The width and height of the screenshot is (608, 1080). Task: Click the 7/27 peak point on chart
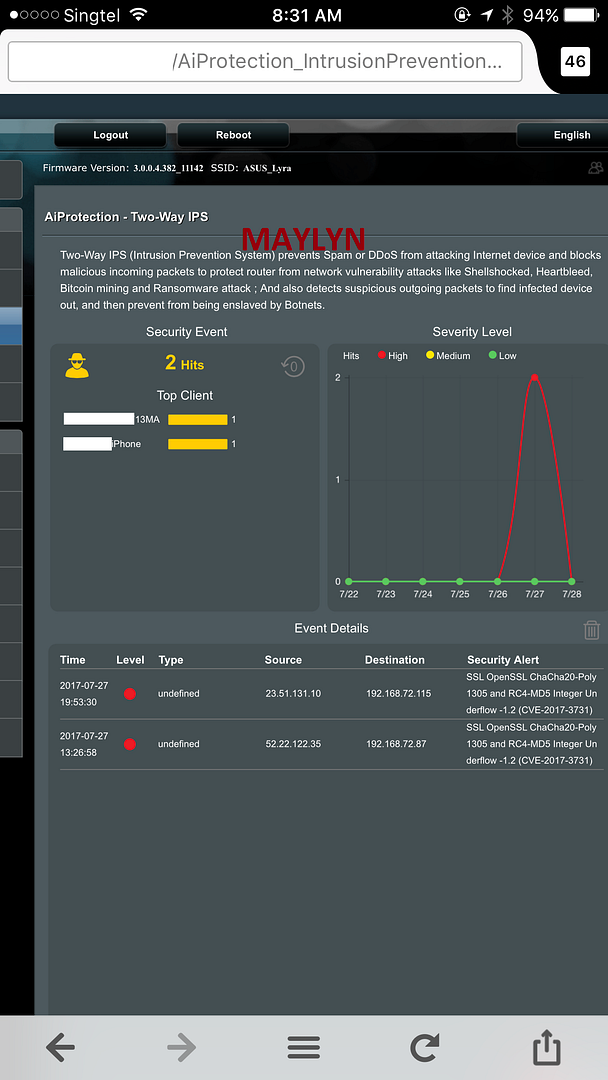tap(535, 377)
